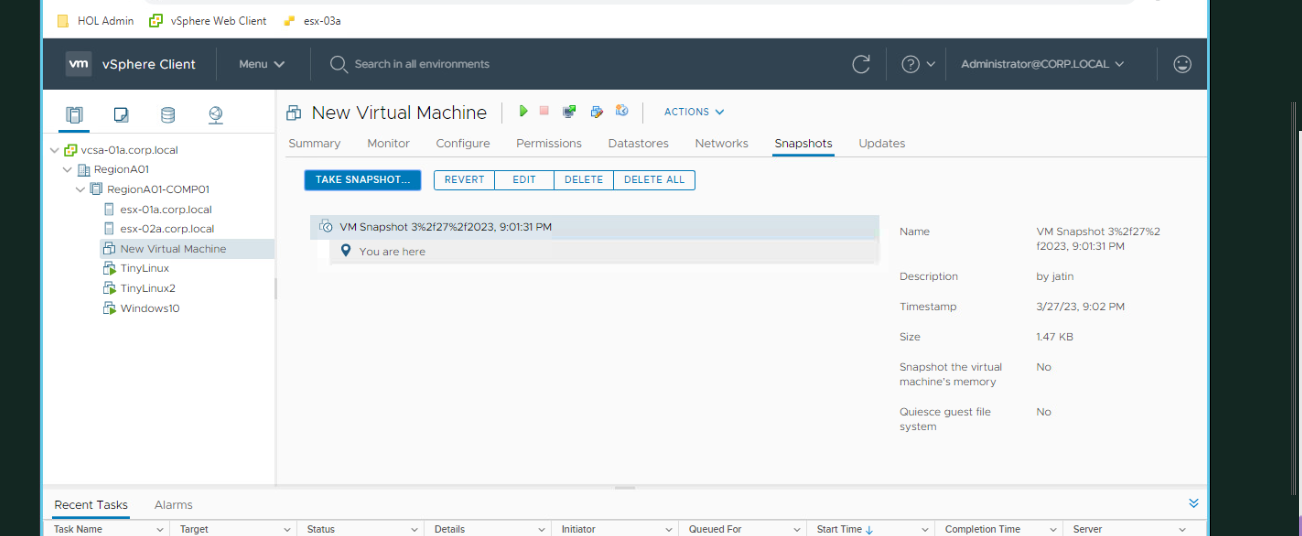This screenshot has height=536, width=1302.
Task: Click the vmware logo
Action: (79, 63)
